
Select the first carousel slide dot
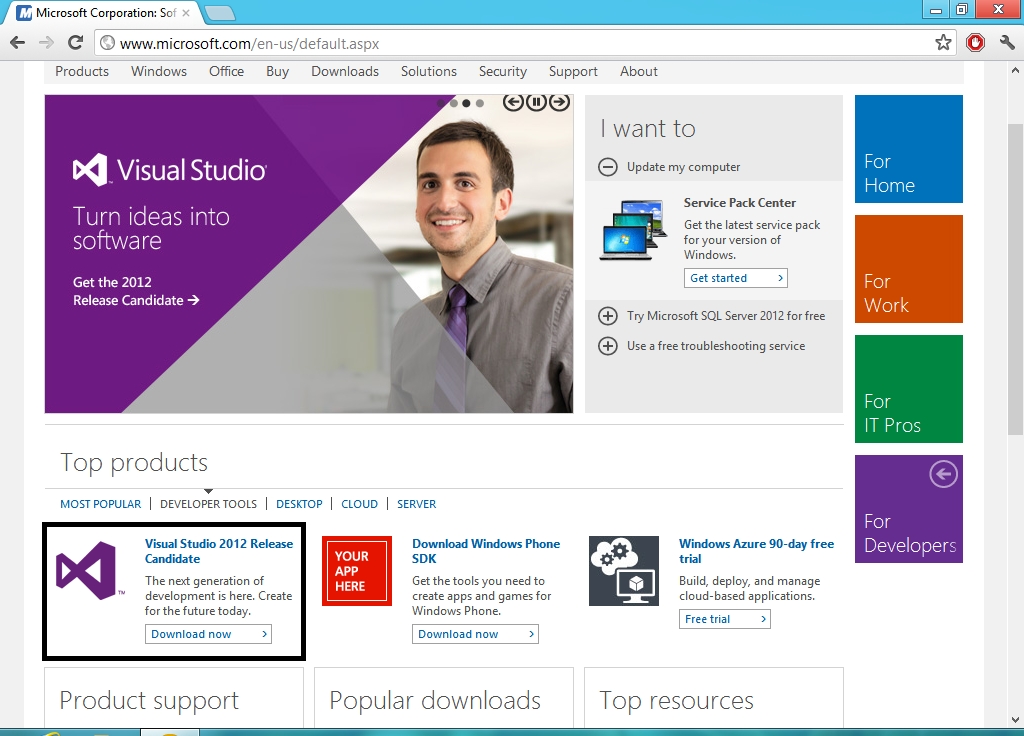441,103
